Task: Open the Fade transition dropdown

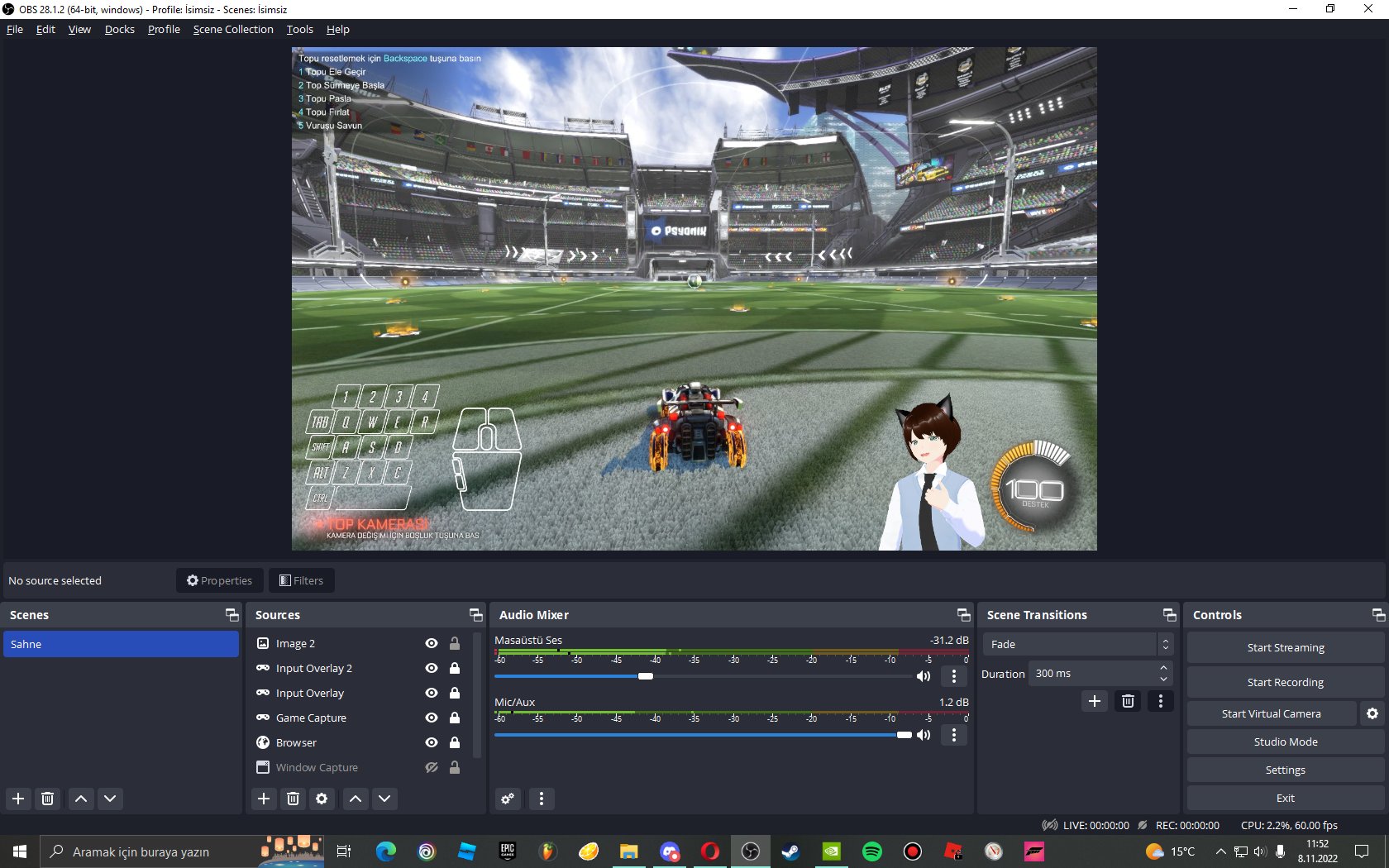Action: (1078, 644)
